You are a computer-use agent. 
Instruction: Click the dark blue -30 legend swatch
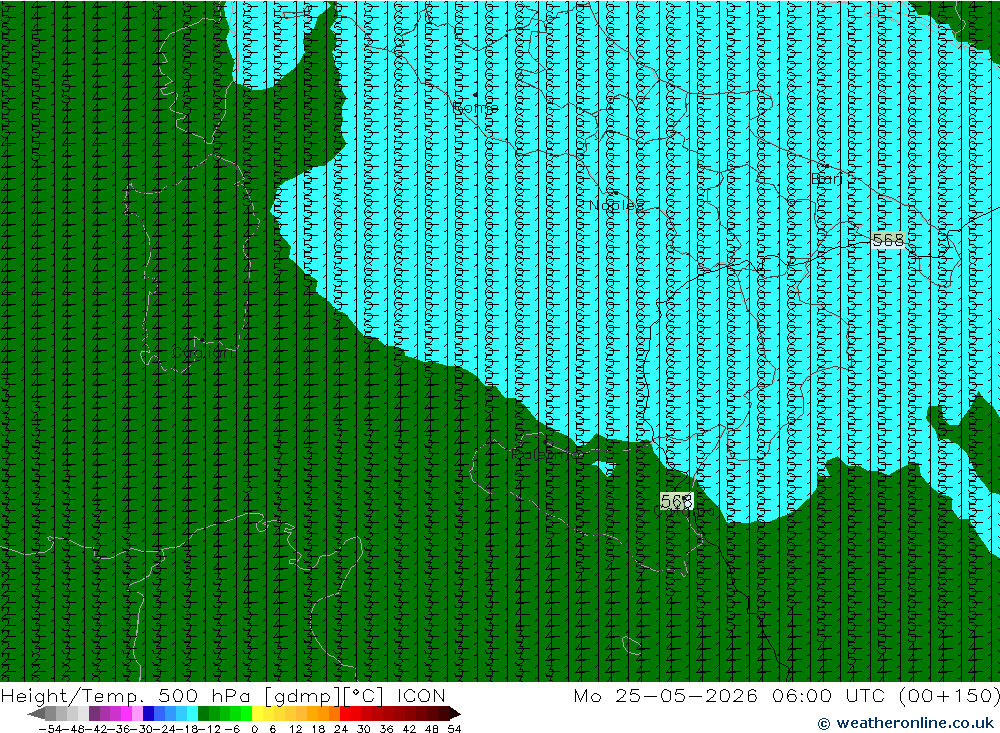149,713
